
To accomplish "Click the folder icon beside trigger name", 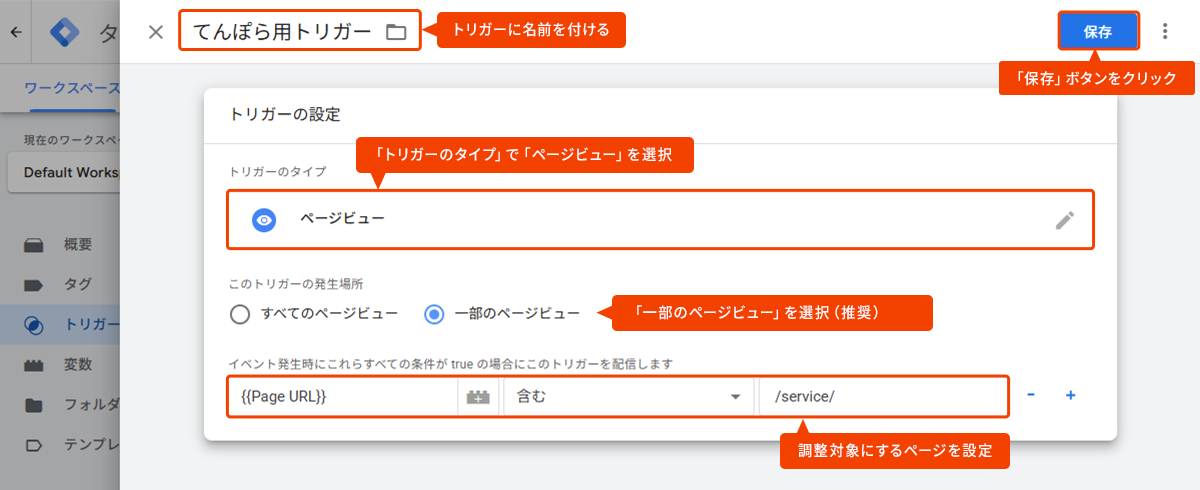I will (396, 32).
